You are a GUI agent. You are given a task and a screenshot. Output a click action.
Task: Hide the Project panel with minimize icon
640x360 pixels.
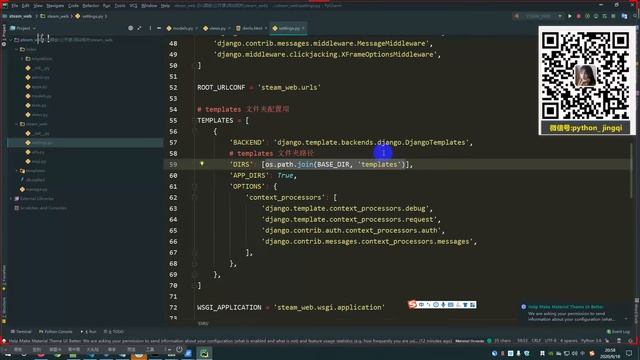click(x=159, y=28)
